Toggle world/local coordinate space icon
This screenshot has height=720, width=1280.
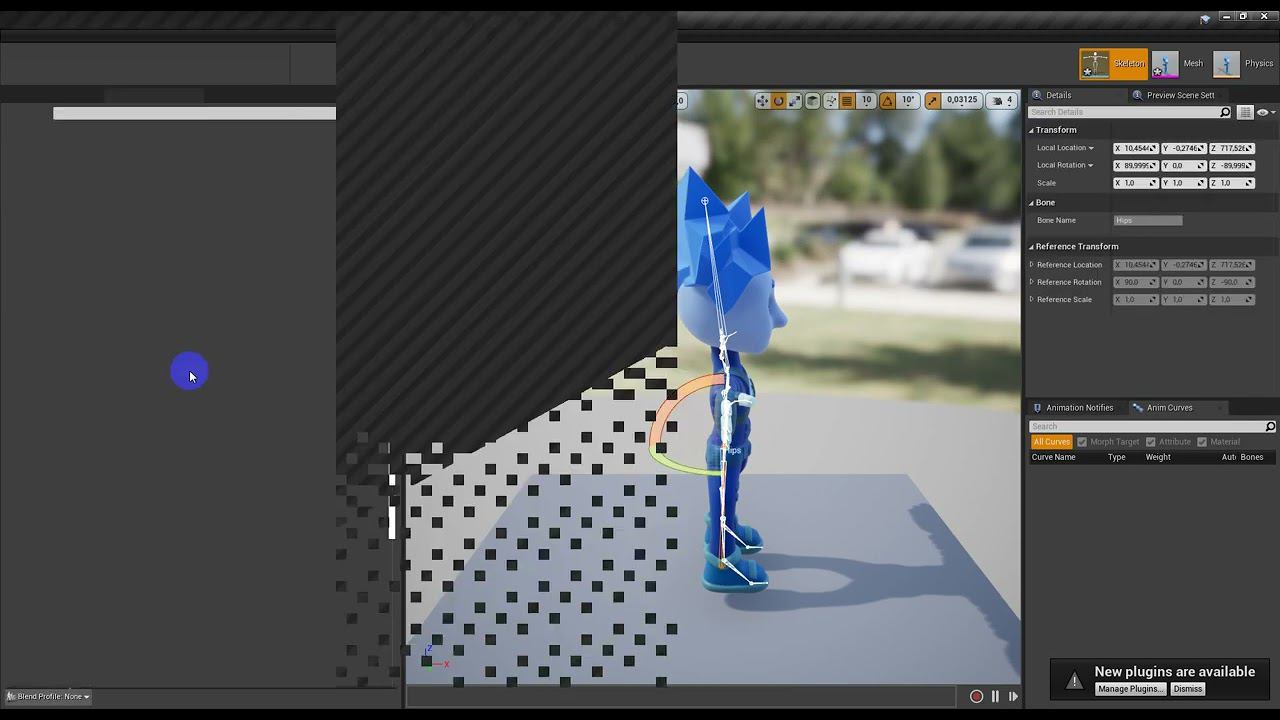tap(813, 101)
